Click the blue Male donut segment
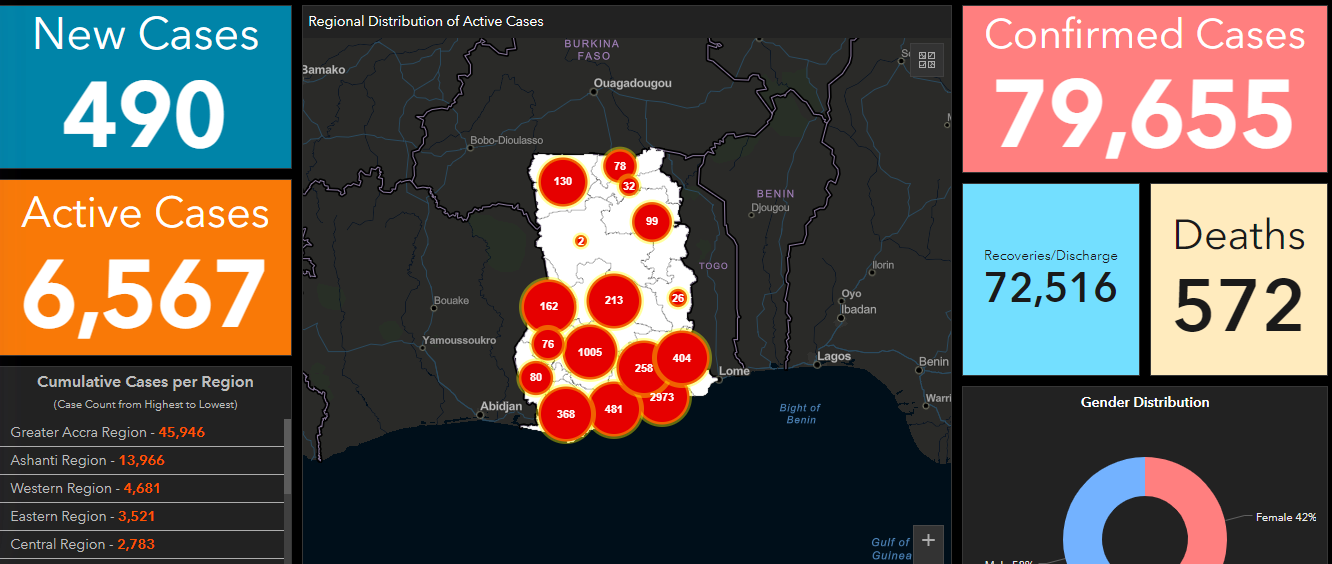This screenshot has height=564, width=1332. [x=1083, y=515]
